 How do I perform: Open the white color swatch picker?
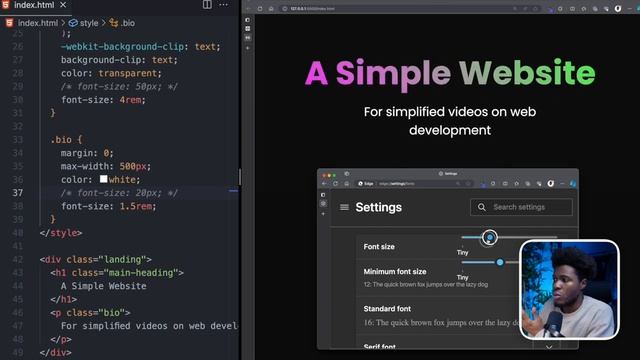(104, 179)
